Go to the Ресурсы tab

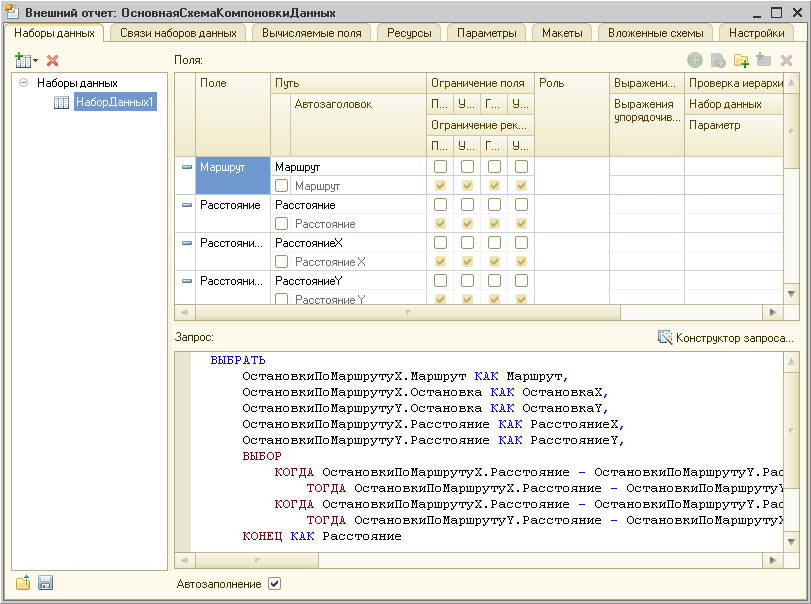[x=409, y=33]
